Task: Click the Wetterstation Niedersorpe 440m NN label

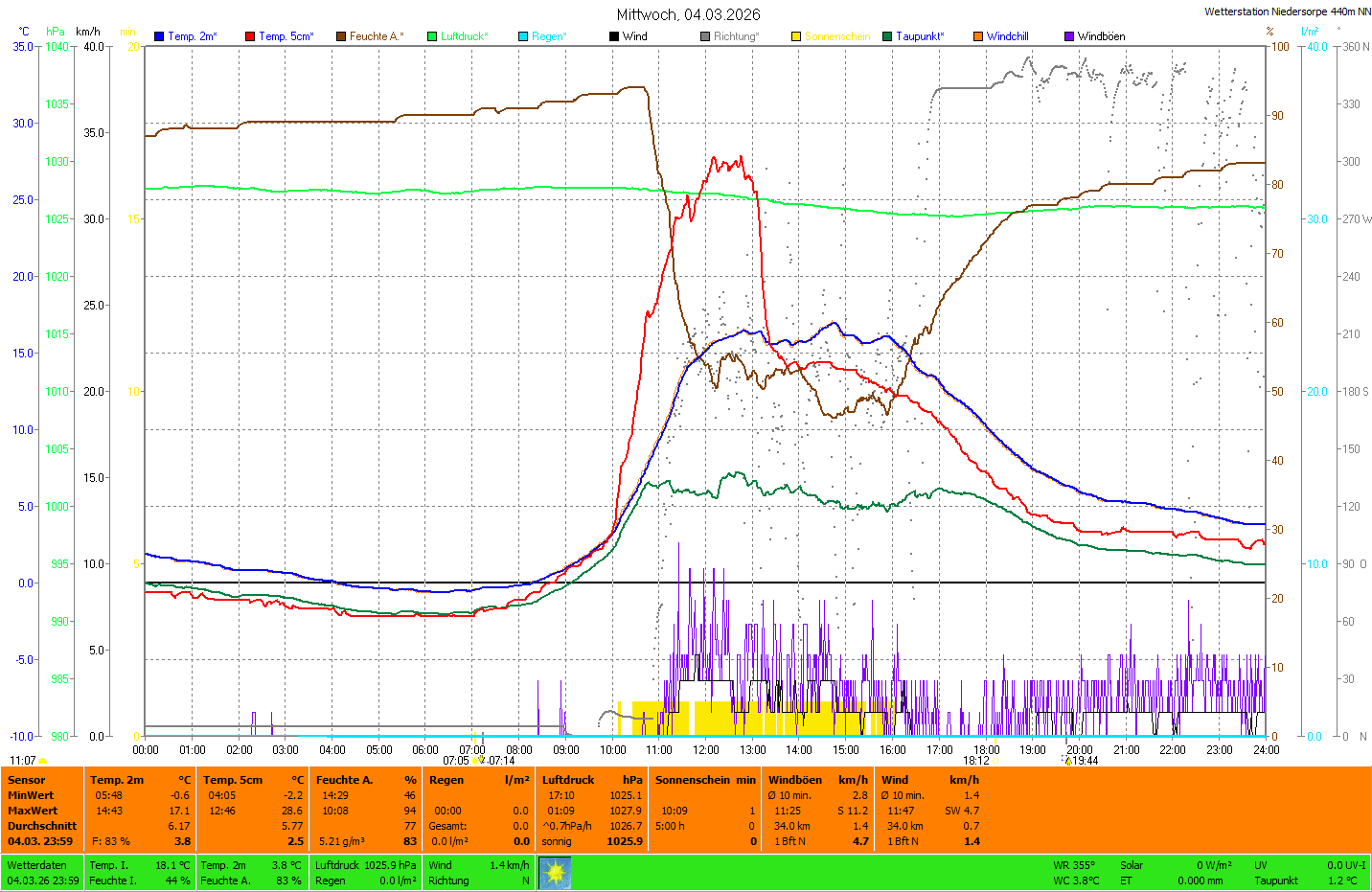Action: point(1287,11)
